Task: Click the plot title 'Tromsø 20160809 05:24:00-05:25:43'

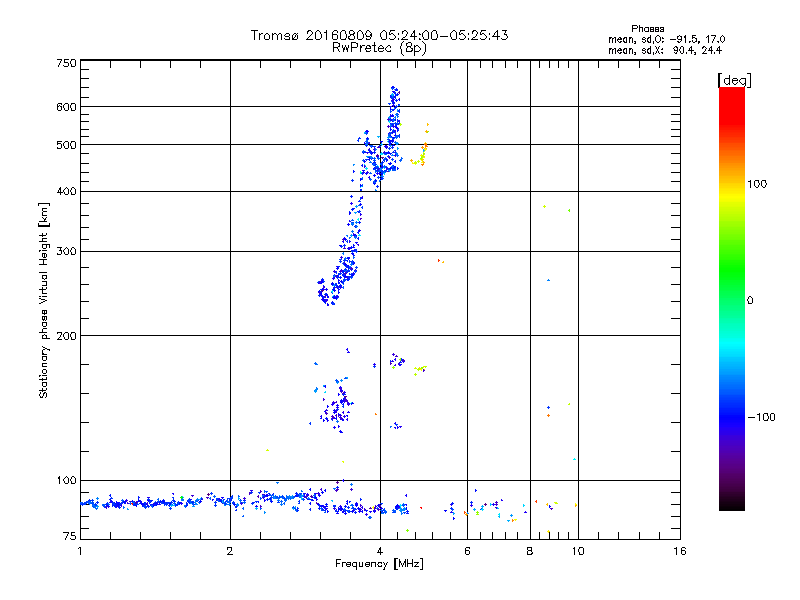Action: click(379, 35)
